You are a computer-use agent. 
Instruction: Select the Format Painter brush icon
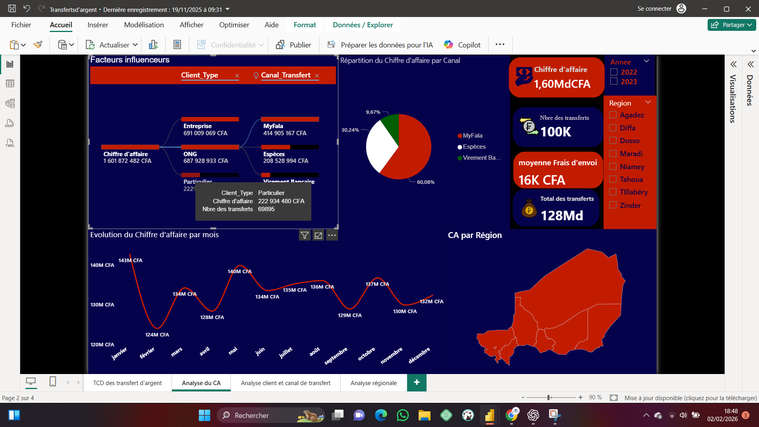38,45
